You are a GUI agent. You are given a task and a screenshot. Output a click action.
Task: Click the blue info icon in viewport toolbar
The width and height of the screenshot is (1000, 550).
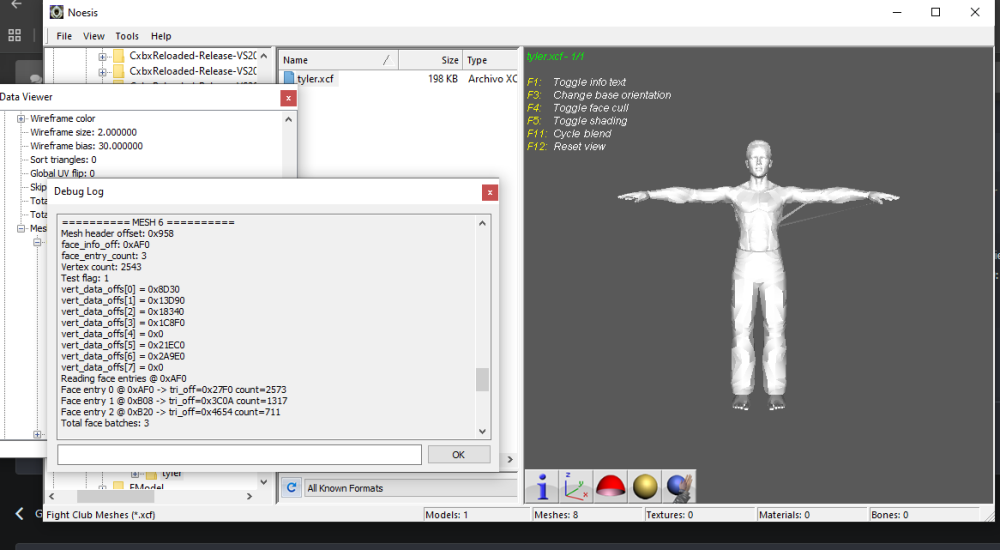(x=542, y=487)
